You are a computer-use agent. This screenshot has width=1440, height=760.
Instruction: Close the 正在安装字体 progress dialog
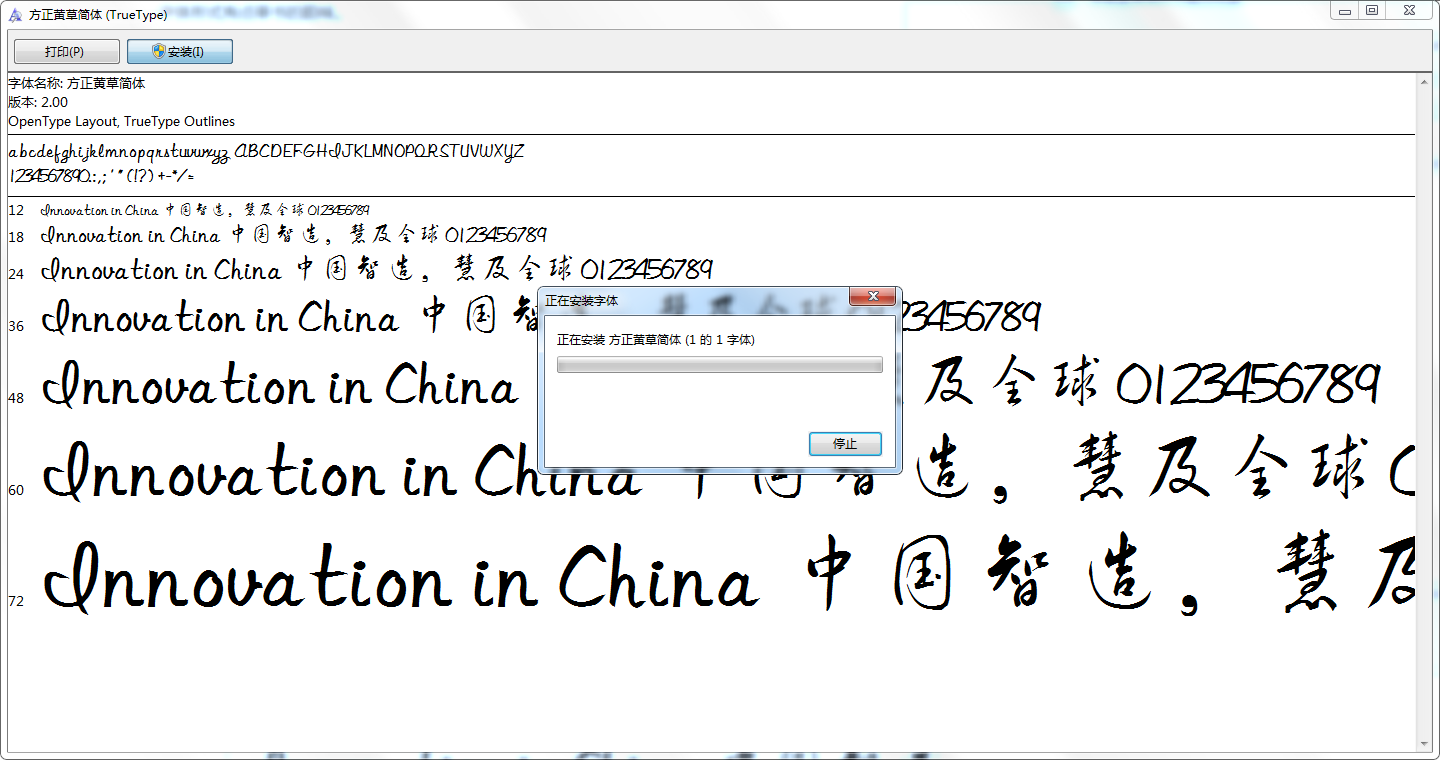click(873, 296)
